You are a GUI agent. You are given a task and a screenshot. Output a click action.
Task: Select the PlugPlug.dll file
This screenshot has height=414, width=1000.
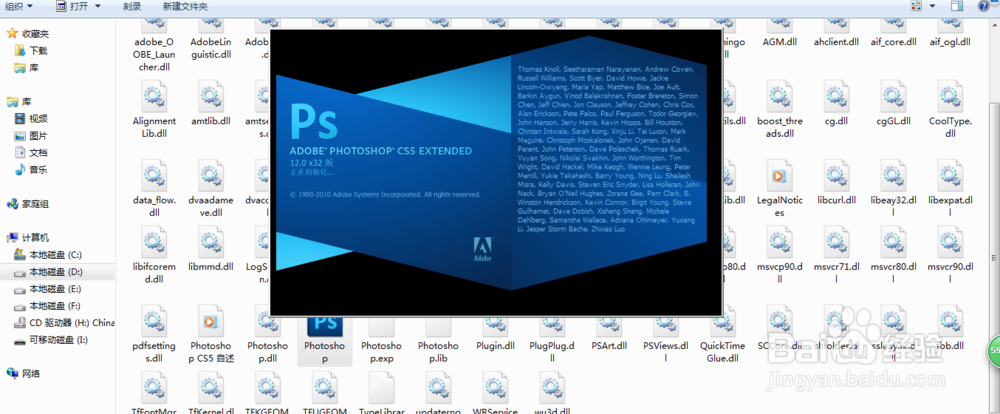[x=552, y=339]
